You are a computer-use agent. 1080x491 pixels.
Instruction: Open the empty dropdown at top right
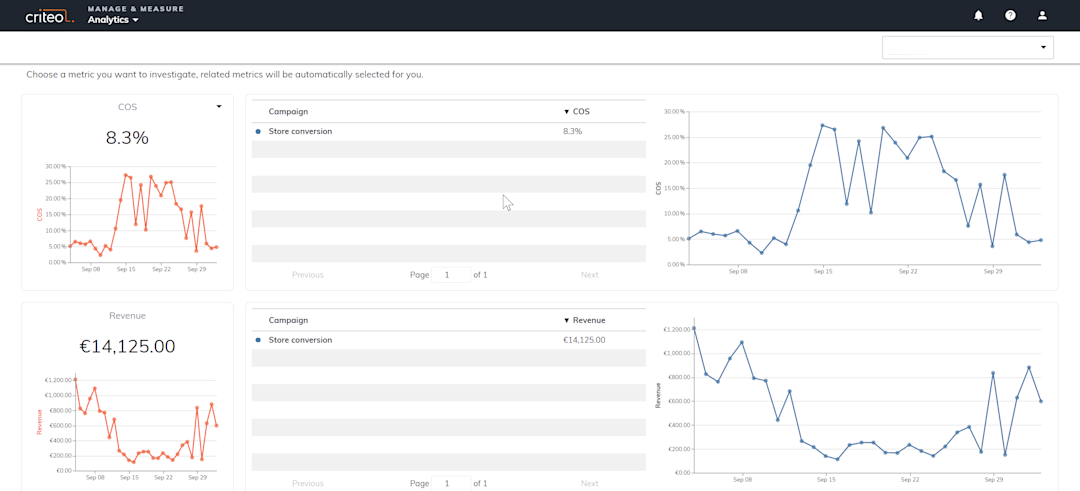coord(968,48)
